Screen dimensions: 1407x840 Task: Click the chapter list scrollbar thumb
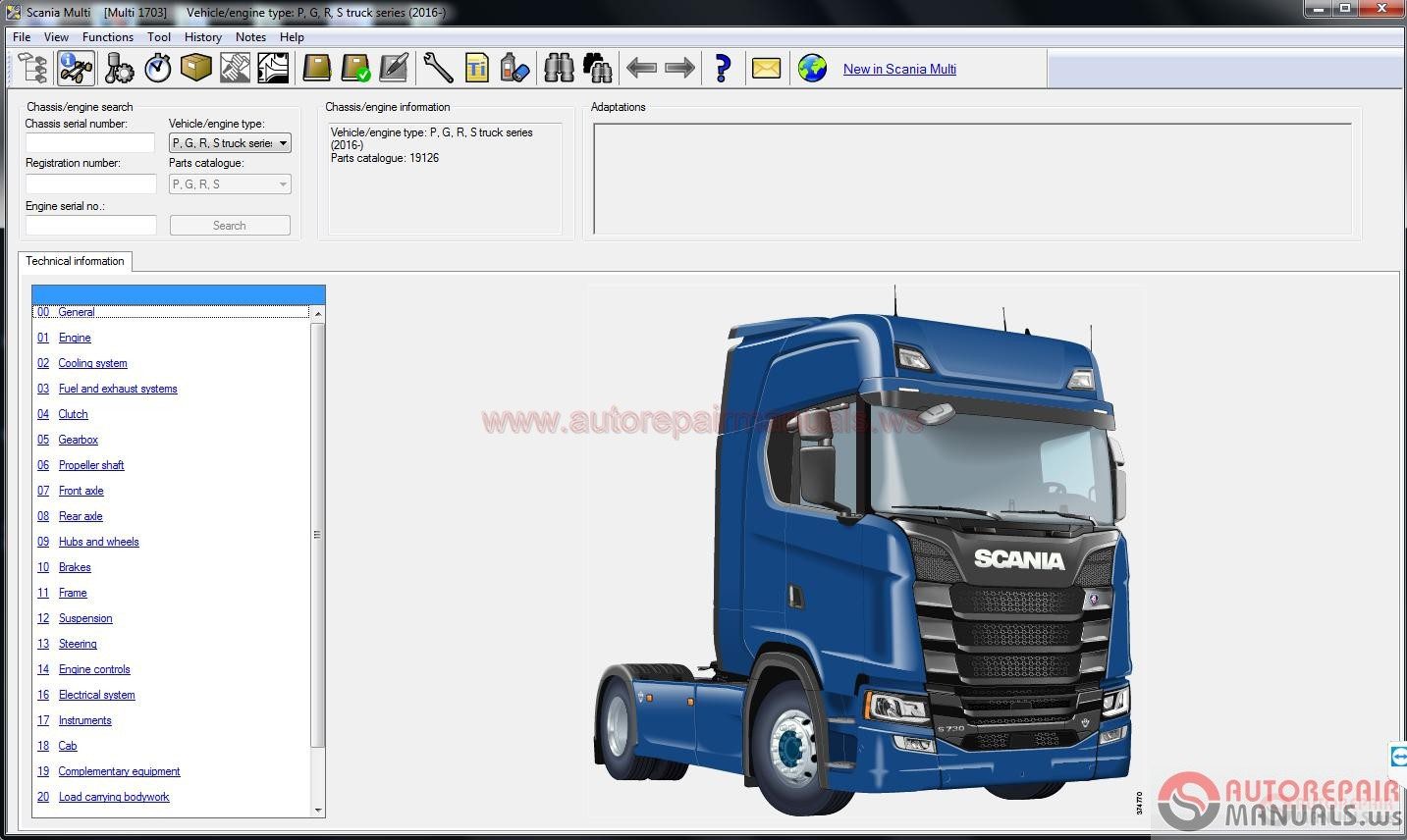(317, 535)
